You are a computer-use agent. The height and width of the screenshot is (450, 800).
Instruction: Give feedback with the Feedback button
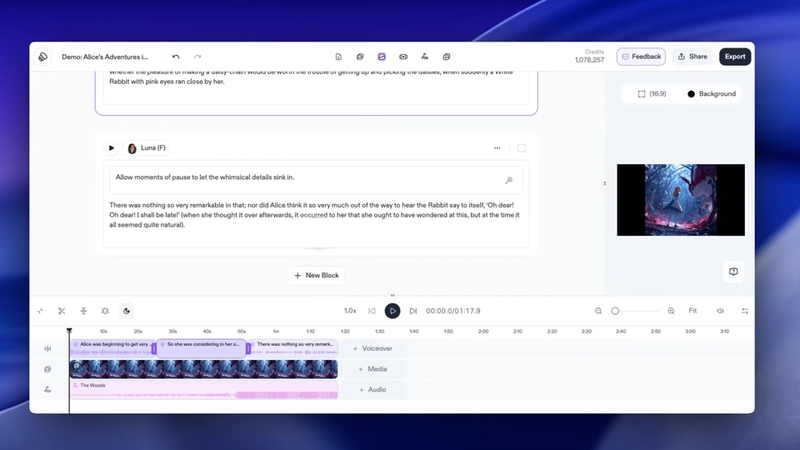tap(641, 57)
